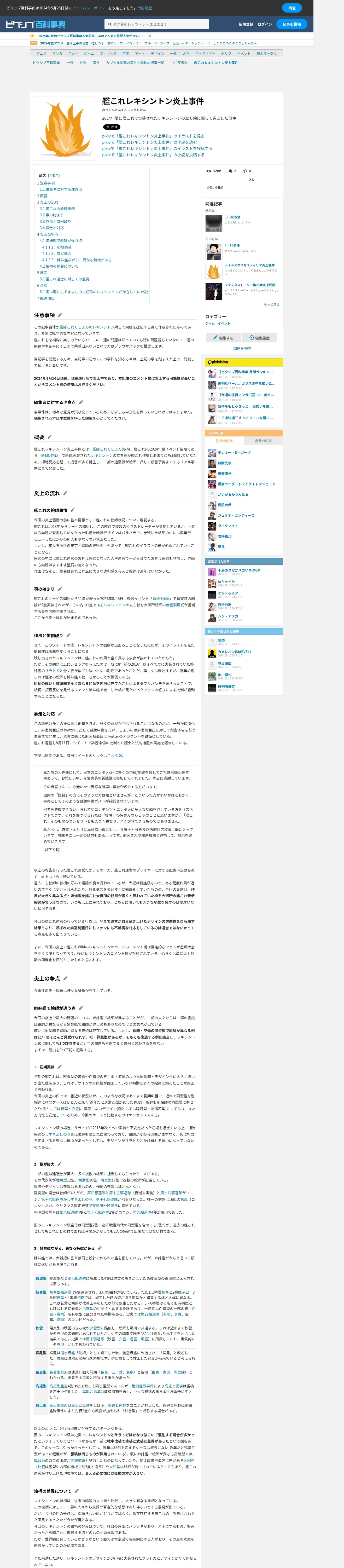Click the 新規登録 header link

point(246,24)
